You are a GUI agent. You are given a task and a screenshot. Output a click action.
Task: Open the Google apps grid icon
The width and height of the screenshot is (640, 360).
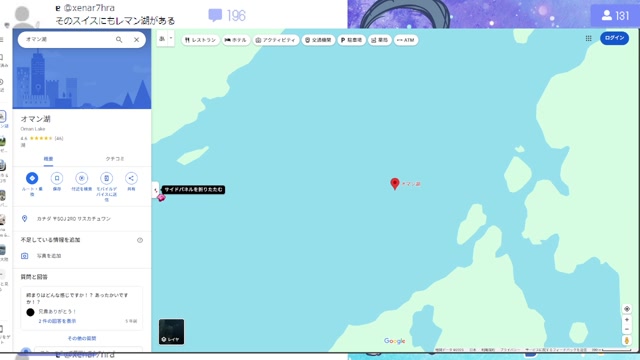[588, 38]
